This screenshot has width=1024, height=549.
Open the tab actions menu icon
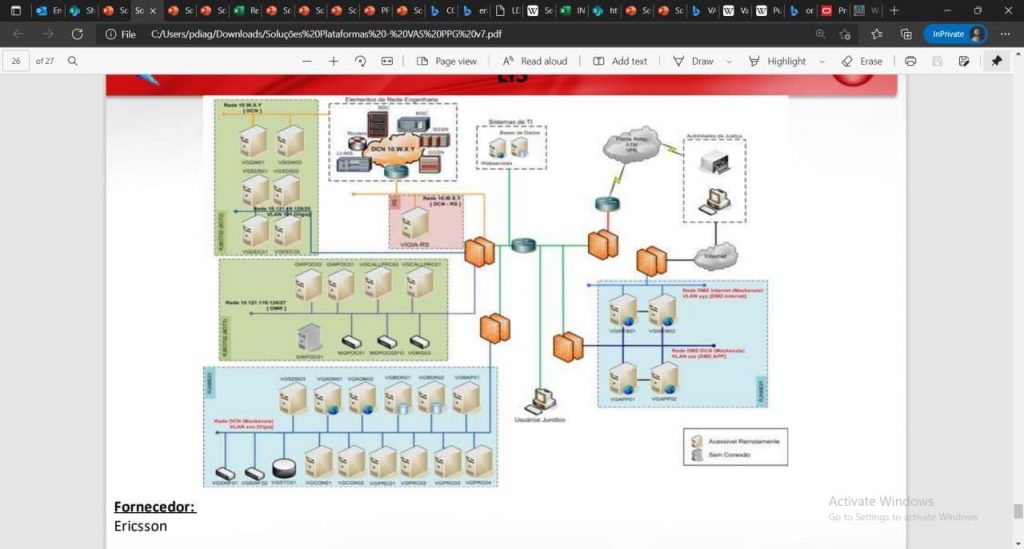point(16,10)
